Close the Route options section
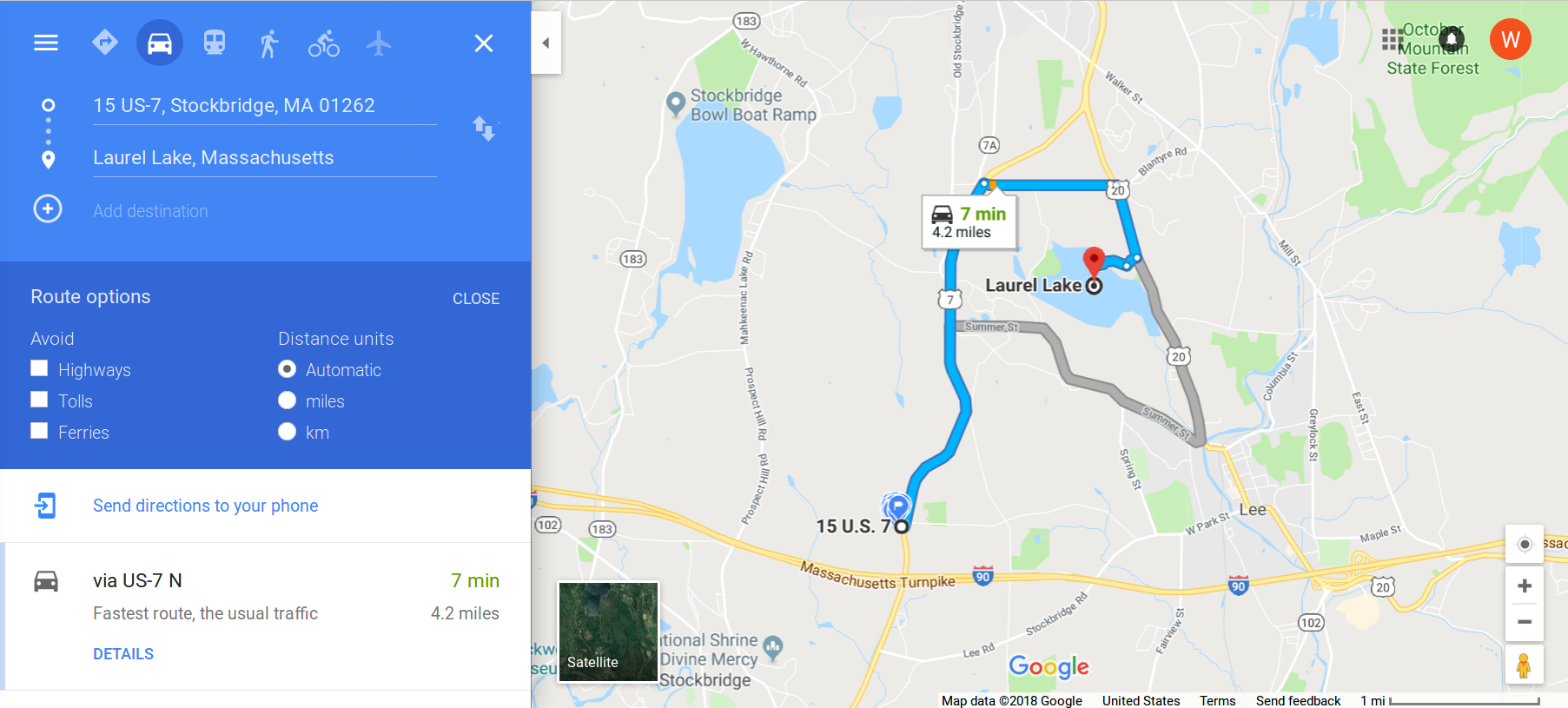1568x708 pixels. [x=476, y=298]
